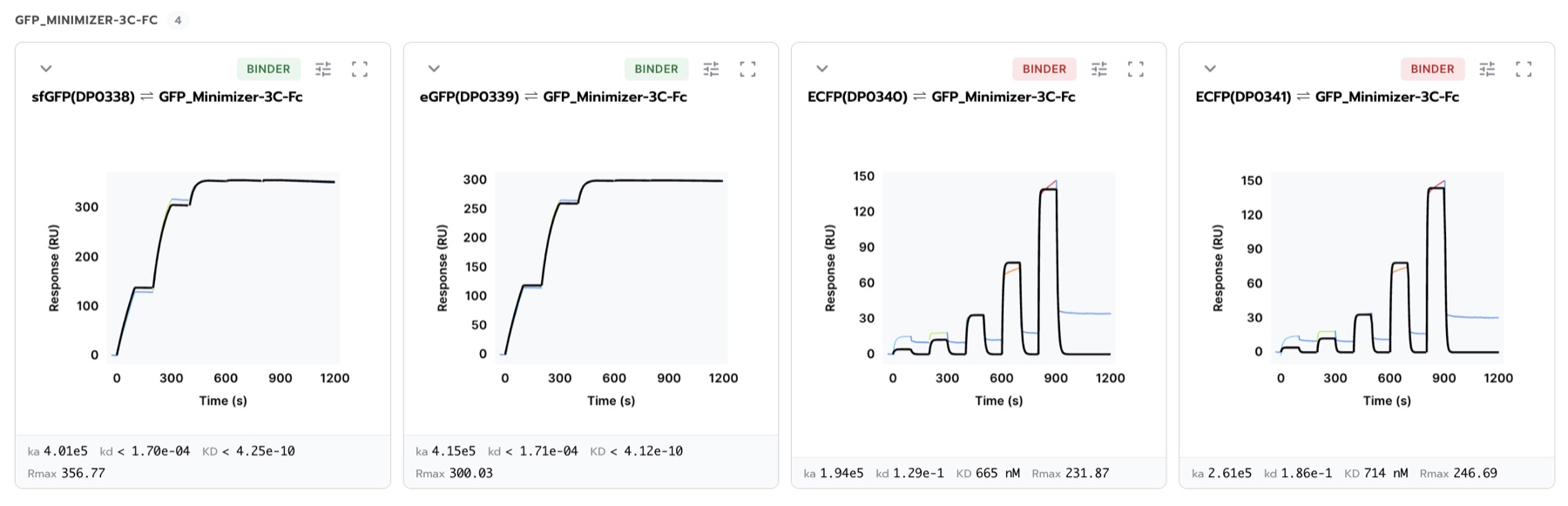Select kd value < 1.70e-04

[153, 451]
